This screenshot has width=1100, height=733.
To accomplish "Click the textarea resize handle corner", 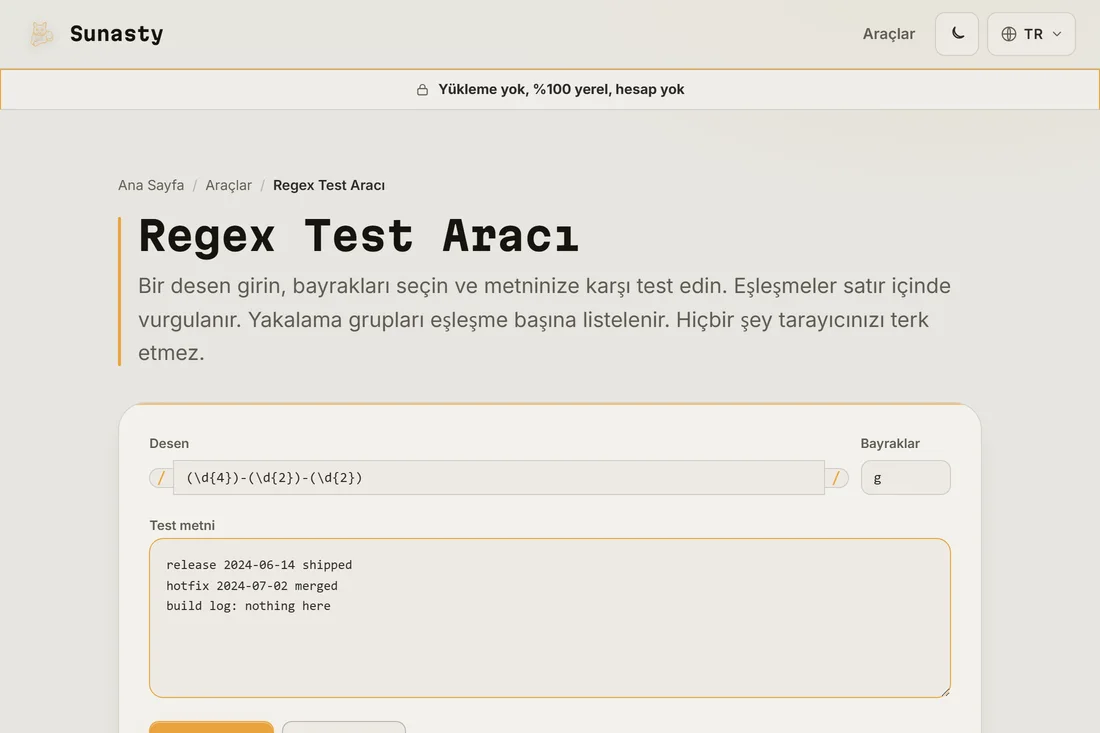I will pos(945,692).
